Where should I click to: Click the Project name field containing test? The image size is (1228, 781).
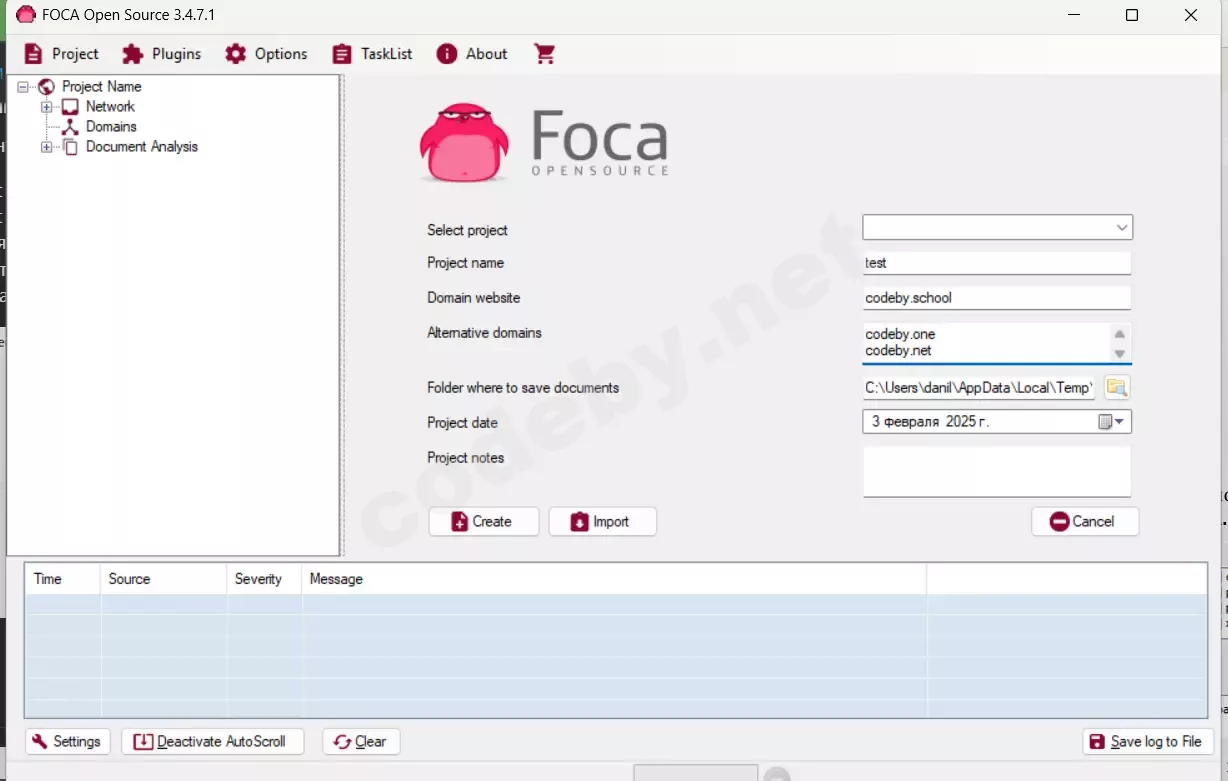point(997,263)
